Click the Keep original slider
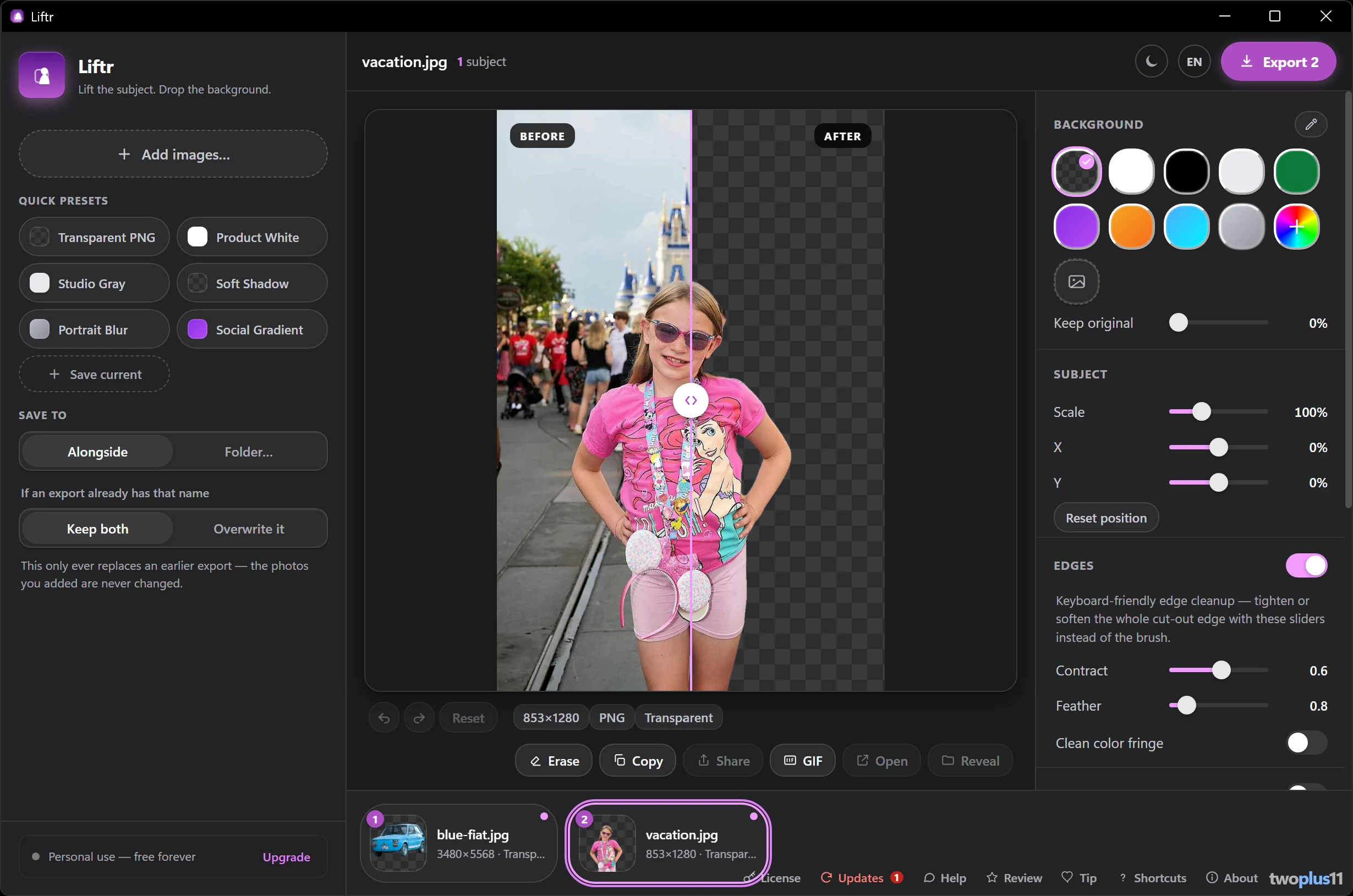The image size is (1353, 896). tap(1218, 323)
